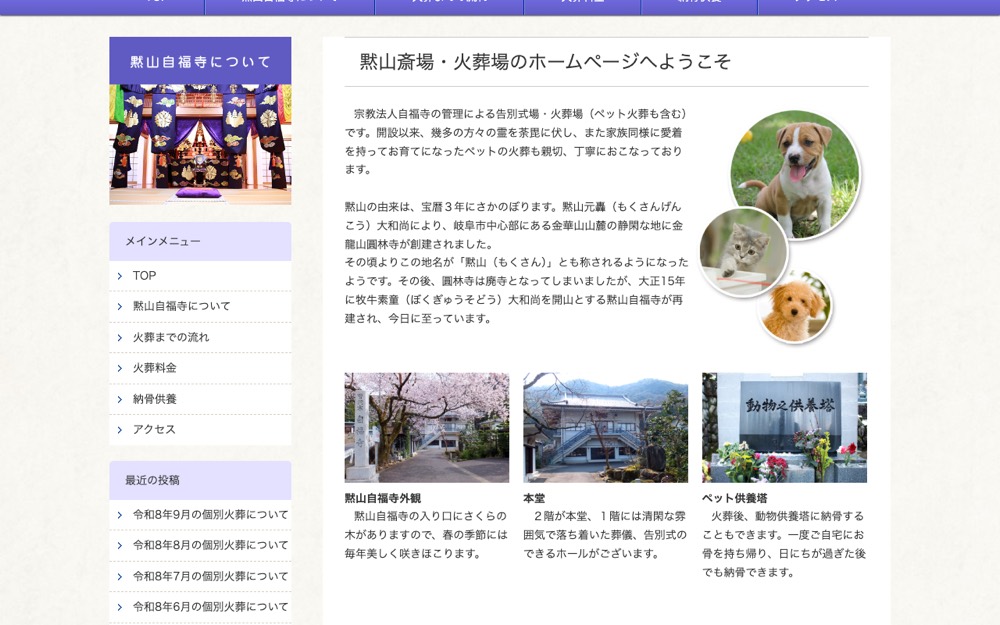This screenshot has height=625, width=1000.
Task: Open the main hall 本堂 building photo
Action: pyautogui.click(x=605, y=427)
